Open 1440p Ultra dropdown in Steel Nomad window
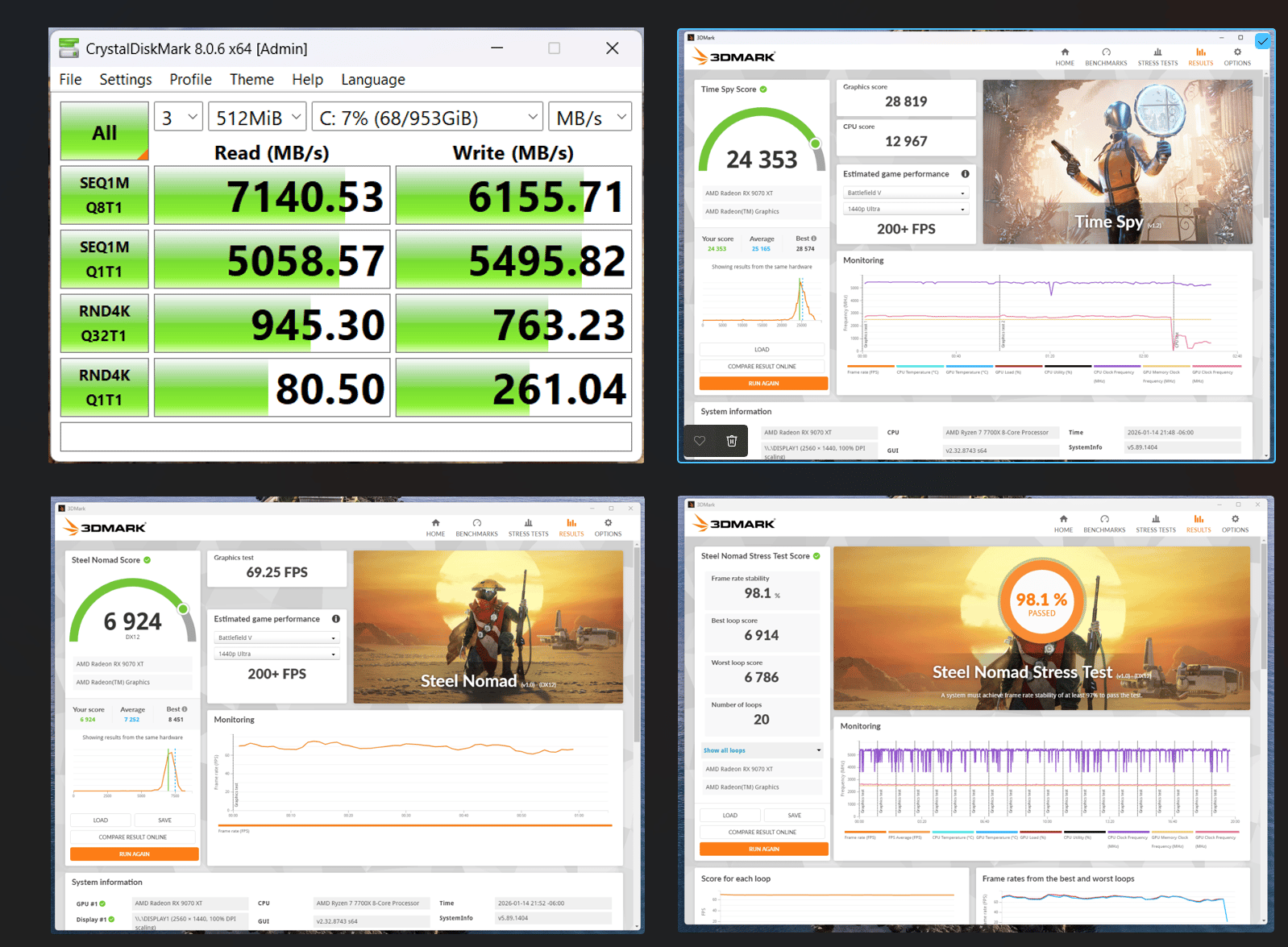Screen dimensions: 1288x947 tap(276, 654)
